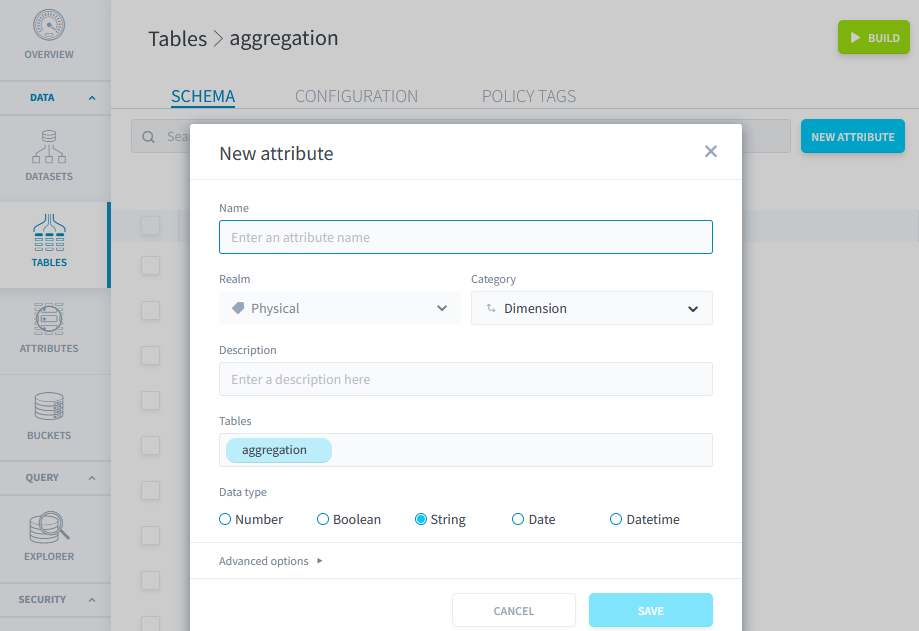Select the Tables sidebar icon
919x631 pixels.
[x=49, y=232]
